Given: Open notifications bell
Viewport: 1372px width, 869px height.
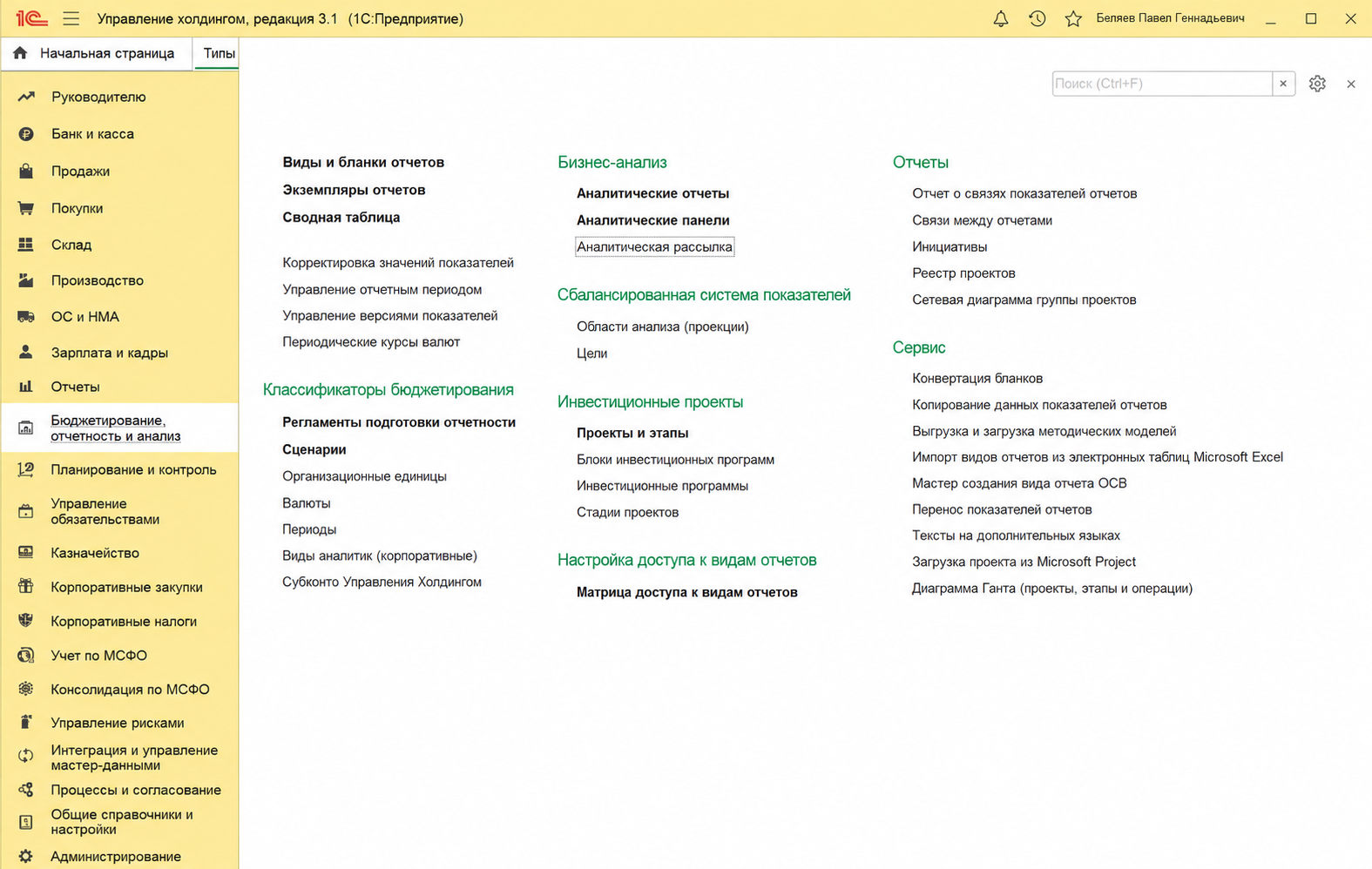Looking at the screenshot, I should click(x=1001, y=18).
